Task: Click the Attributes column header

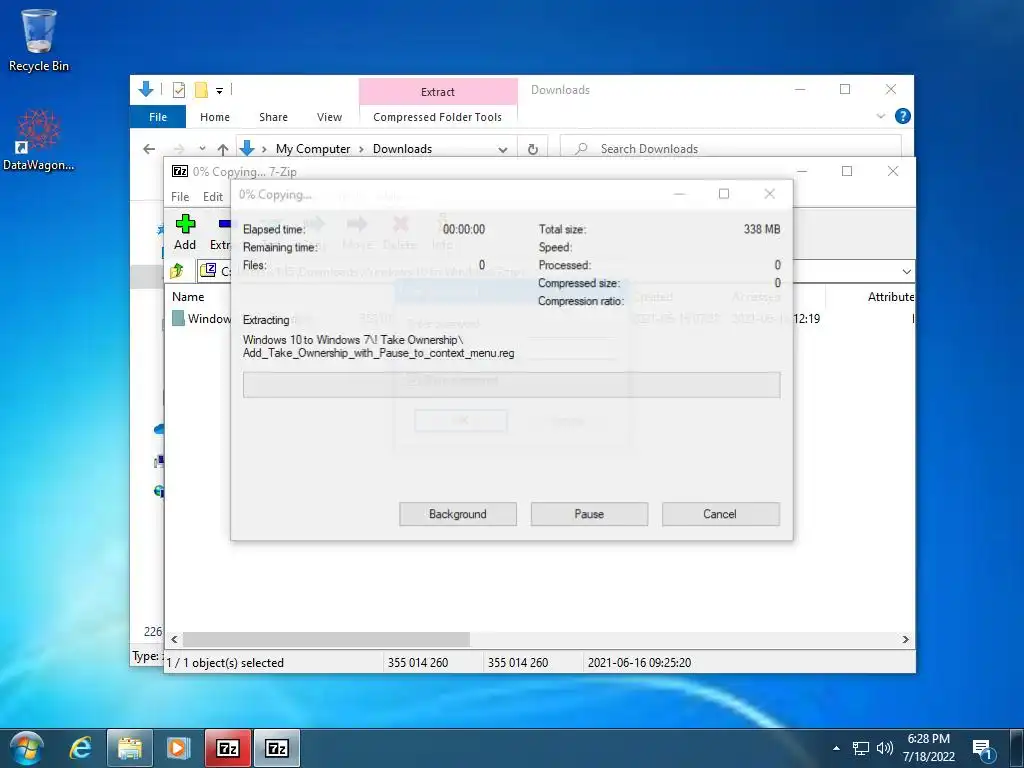Action: click(890, 296)
